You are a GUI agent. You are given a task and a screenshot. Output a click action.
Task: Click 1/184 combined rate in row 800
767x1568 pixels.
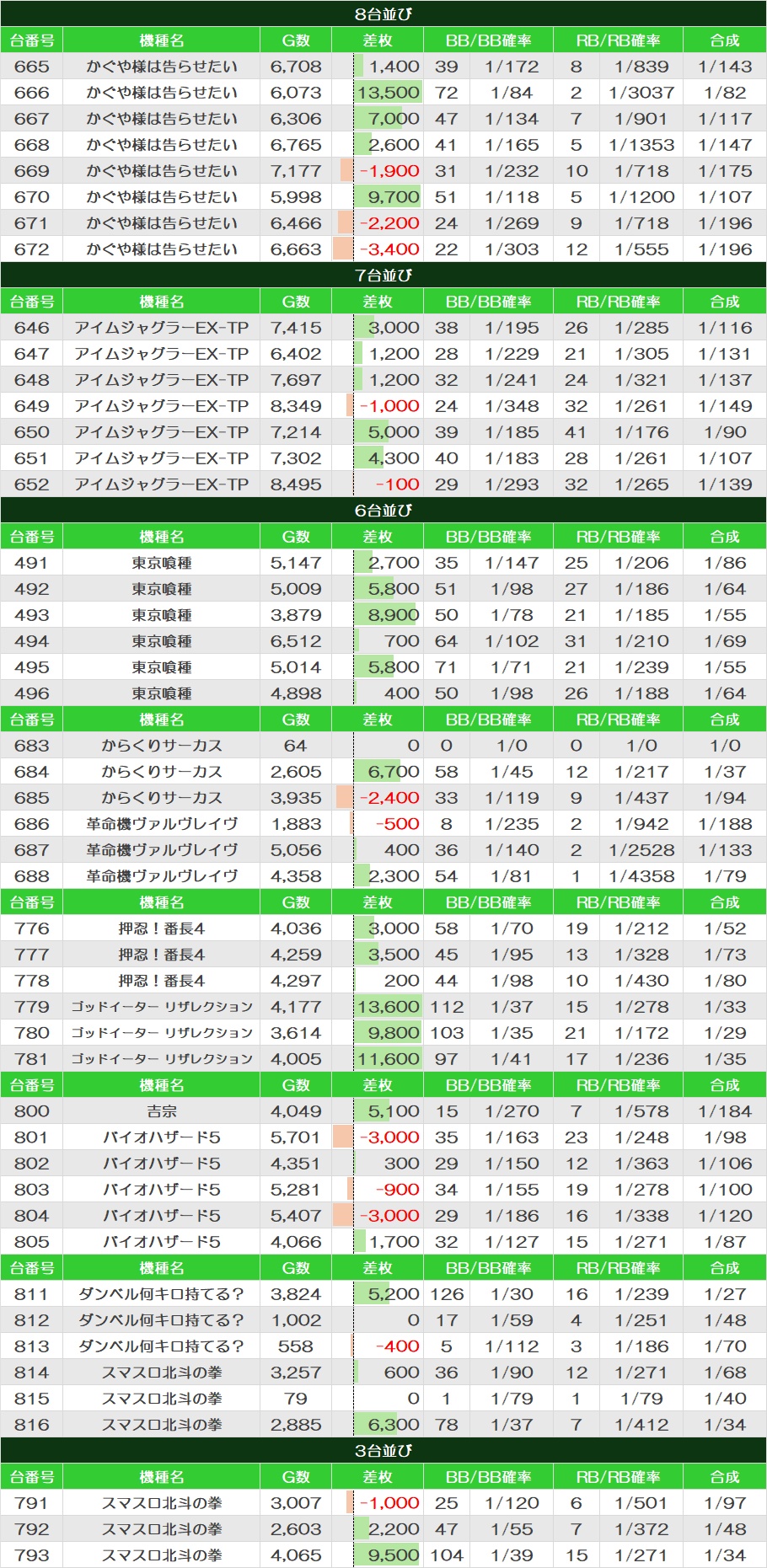coord(725,1111)
